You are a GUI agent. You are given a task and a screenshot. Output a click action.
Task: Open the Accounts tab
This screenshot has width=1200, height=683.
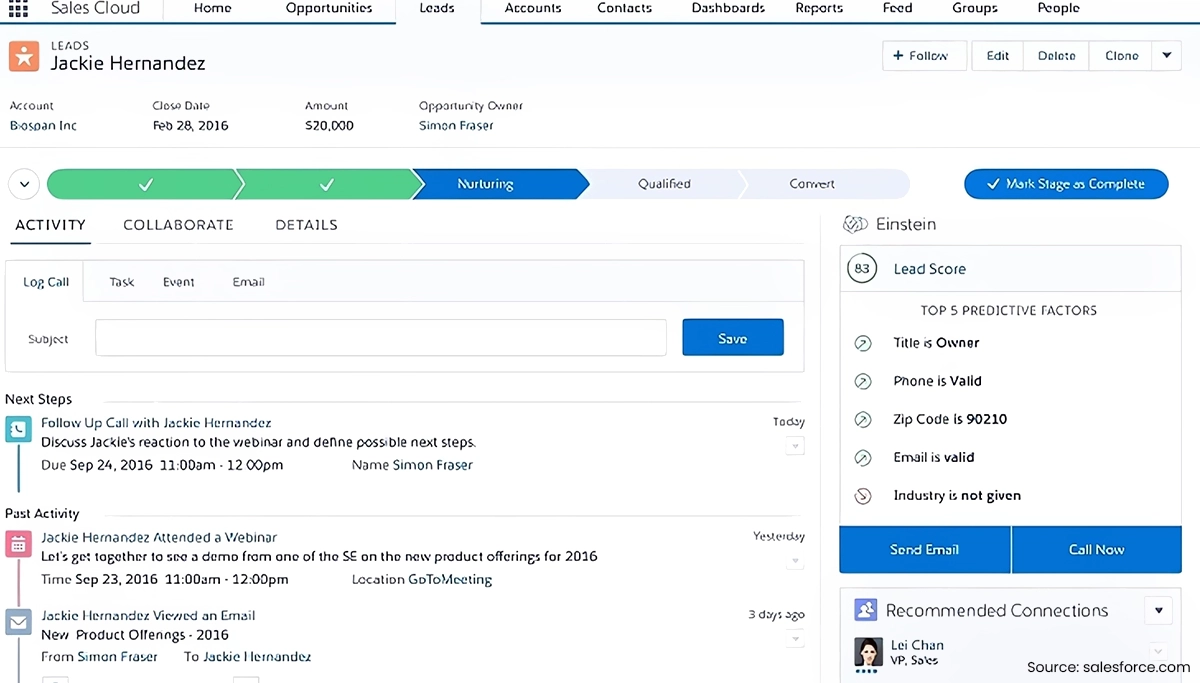(533, 8)
